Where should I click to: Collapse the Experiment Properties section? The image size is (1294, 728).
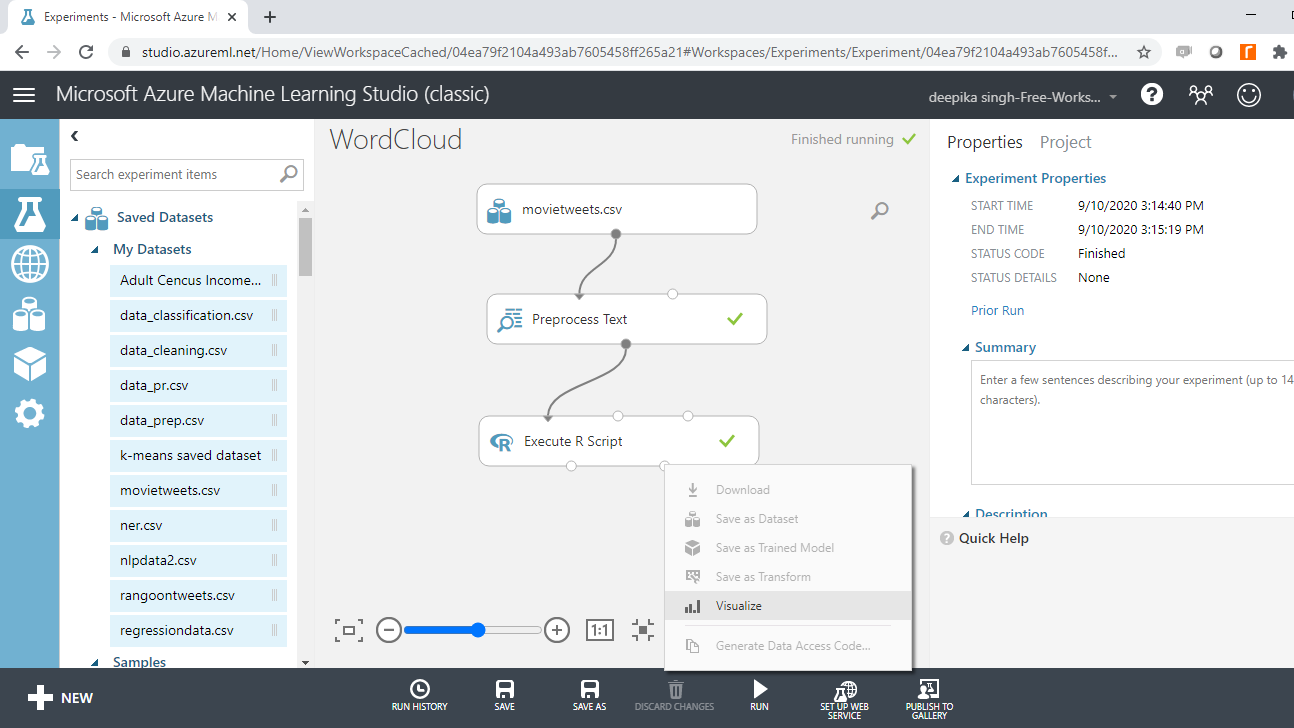point(954,179)
